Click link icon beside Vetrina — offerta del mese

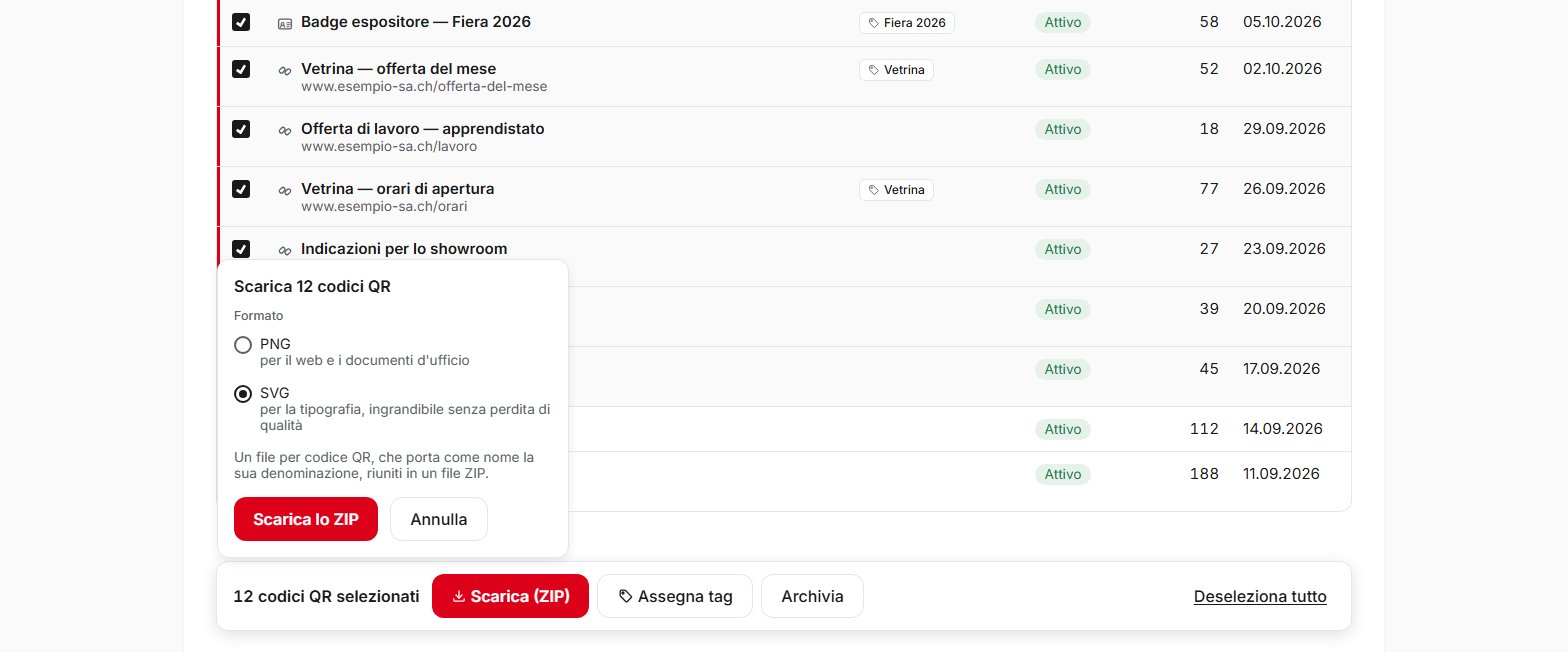(x=285, y=70)
